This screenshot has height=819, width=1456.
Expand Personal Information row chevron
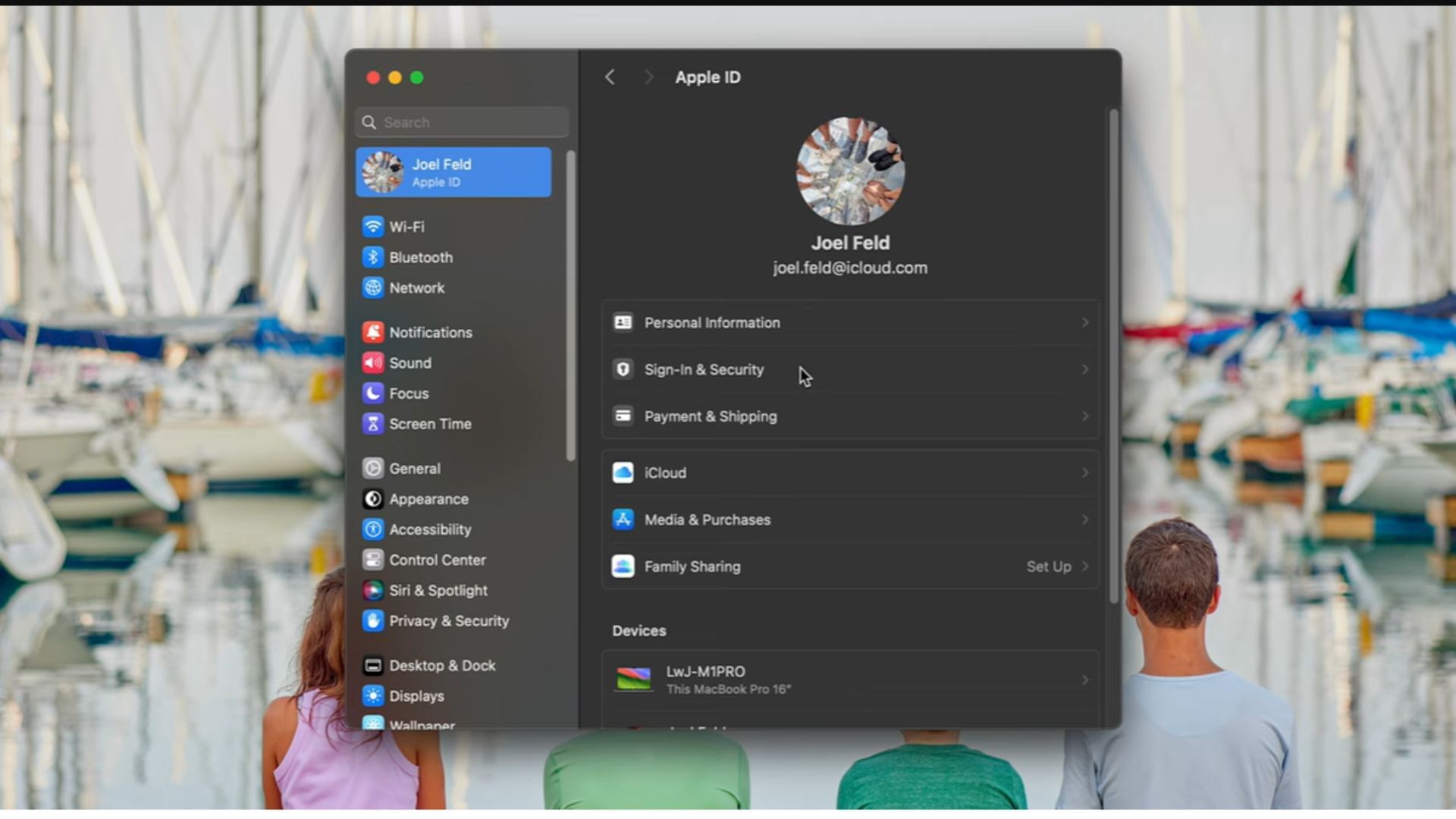coord(1085,322)
